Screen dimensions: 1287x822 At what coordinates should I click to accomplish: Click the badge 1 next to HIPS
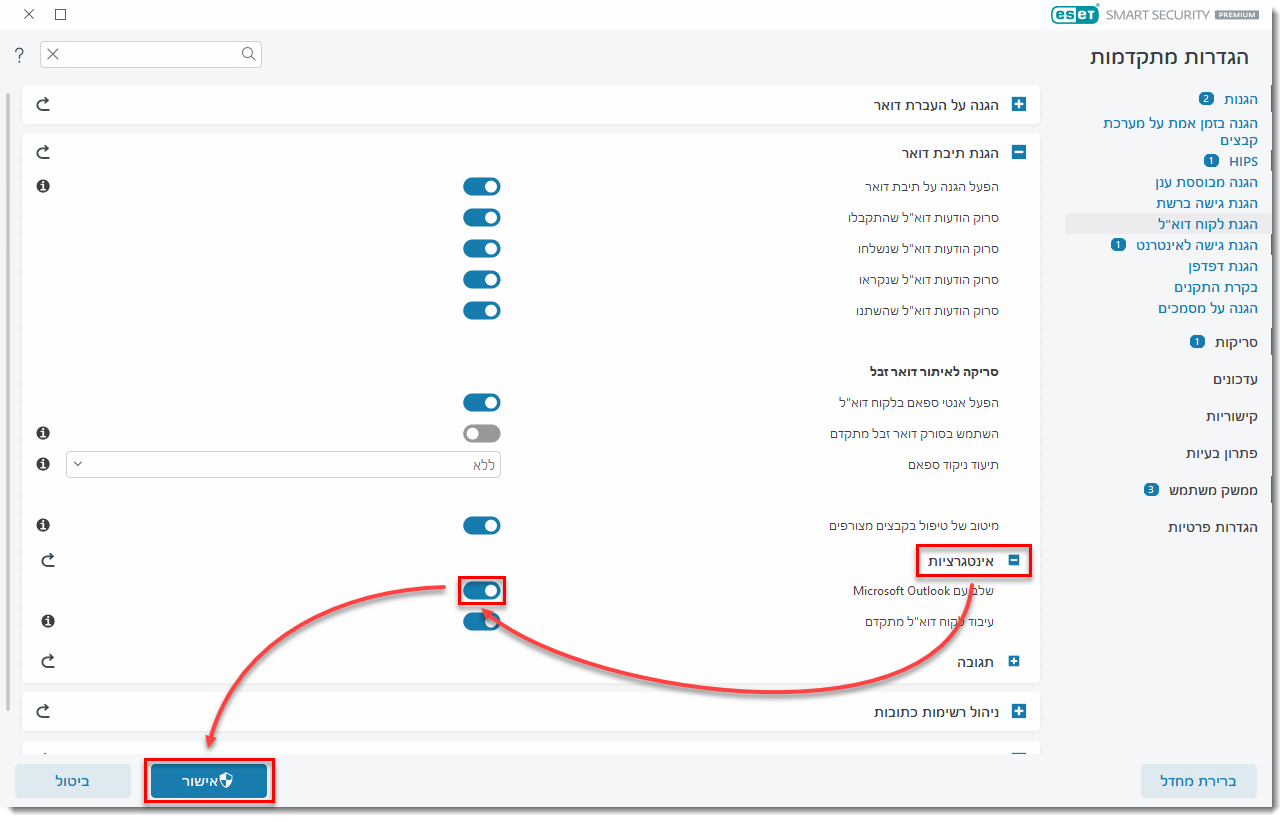(1211, 161)
